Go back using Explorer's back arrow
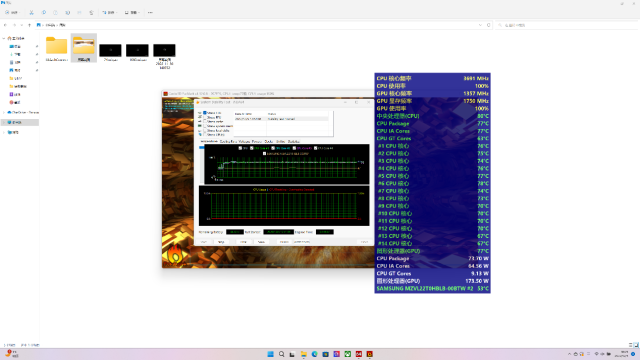The height and width of the screenshot is (360, 640). [5, 25]
